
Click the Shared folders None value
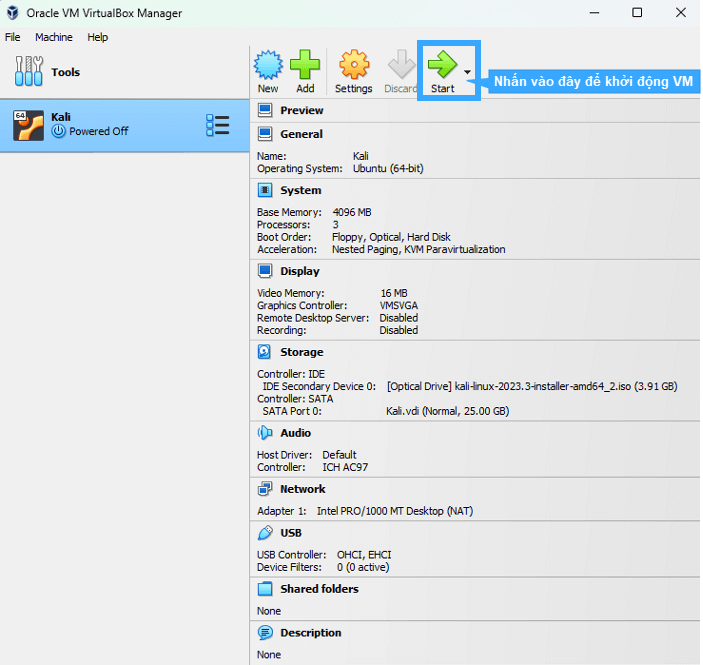click(x=269, y=611)
